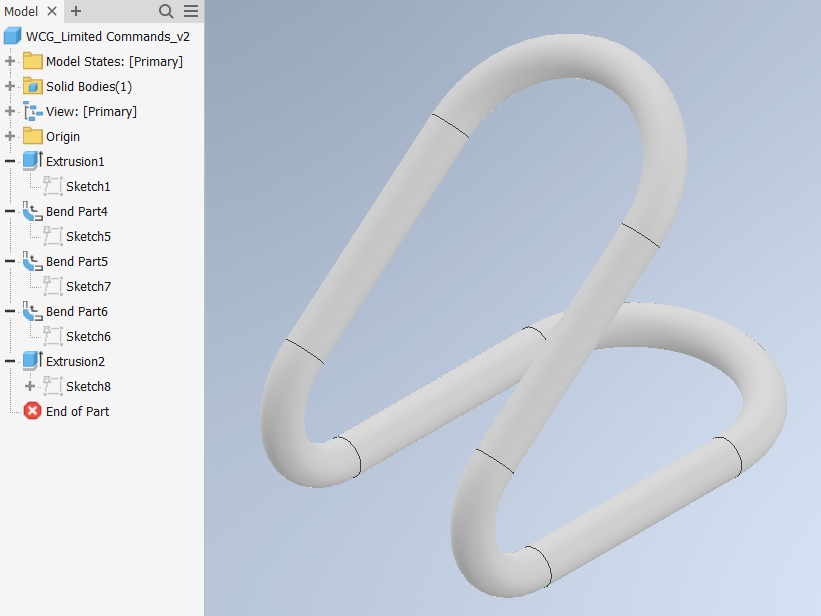
Task: Open the browser hamburger menu
Action: click(x=191, y=11)
